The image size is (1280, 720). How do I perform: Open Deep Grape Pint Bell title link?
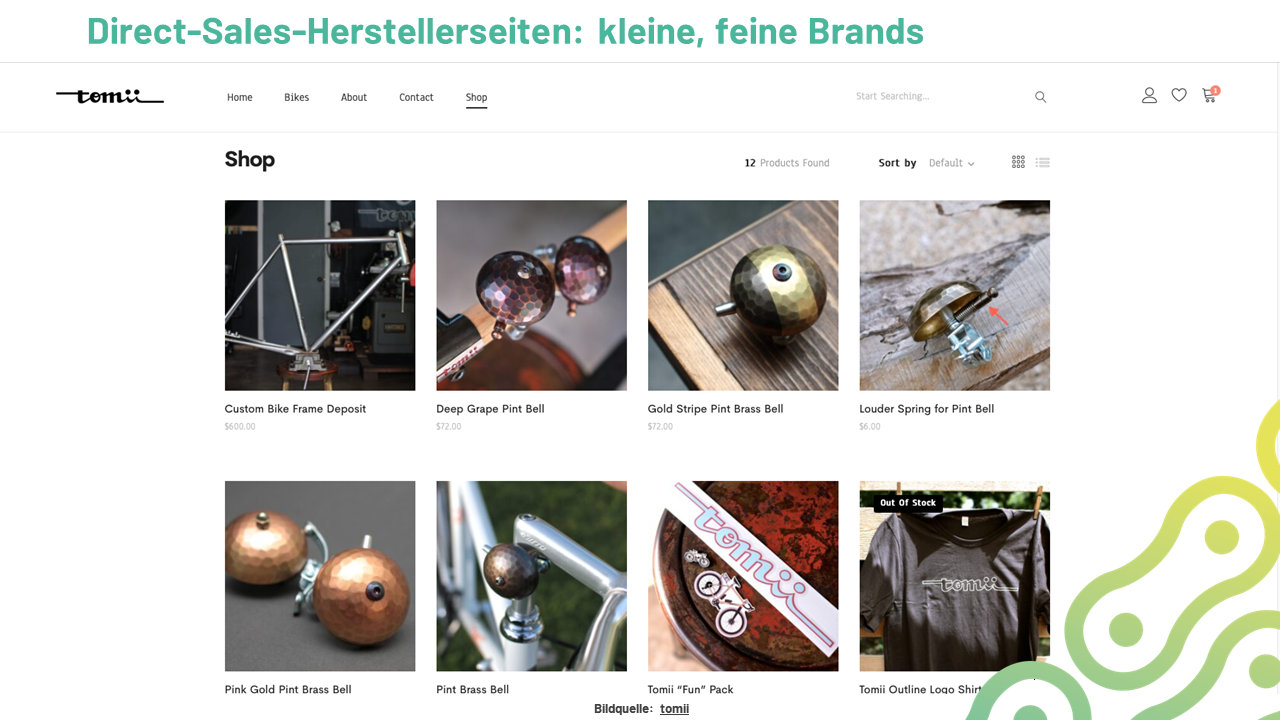(490, 409)
